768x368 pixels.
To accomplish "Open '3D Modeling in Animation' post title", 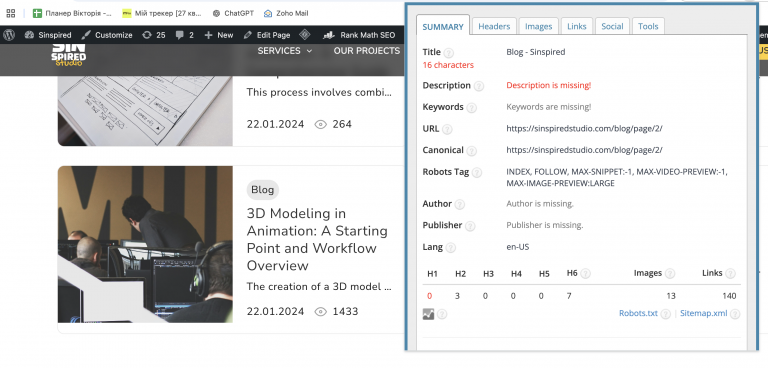I will (317, 240).
